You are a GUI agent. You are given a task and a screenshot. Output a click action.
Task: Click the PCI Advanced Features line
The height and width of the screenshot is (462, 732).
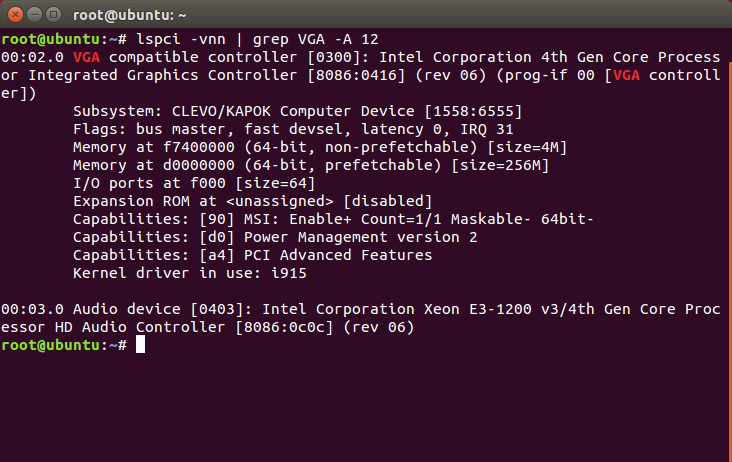click(x=253, y=255)
